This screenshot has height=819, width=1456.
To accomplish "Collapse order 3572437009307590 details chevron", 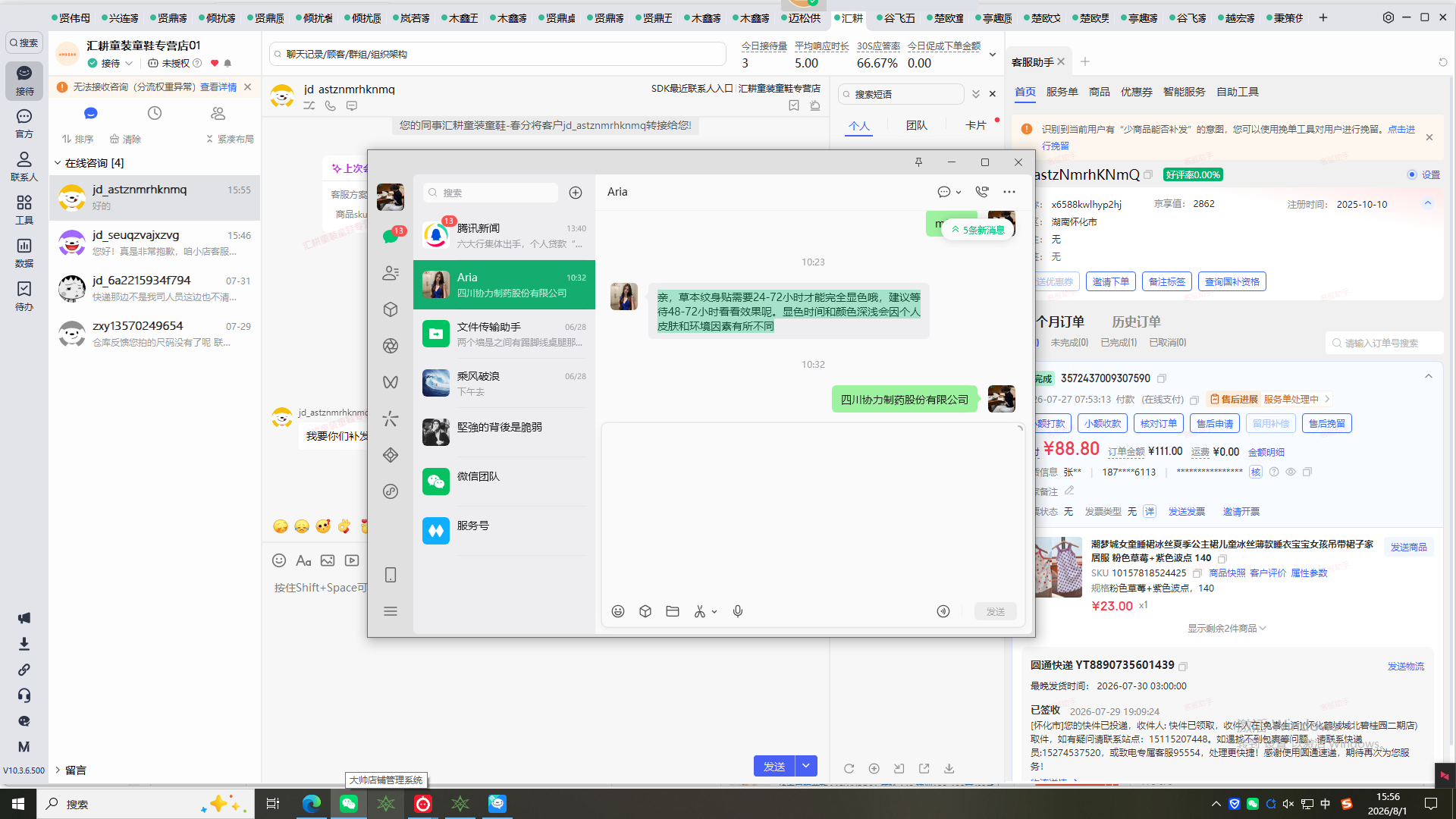I will pos(1429,376).
